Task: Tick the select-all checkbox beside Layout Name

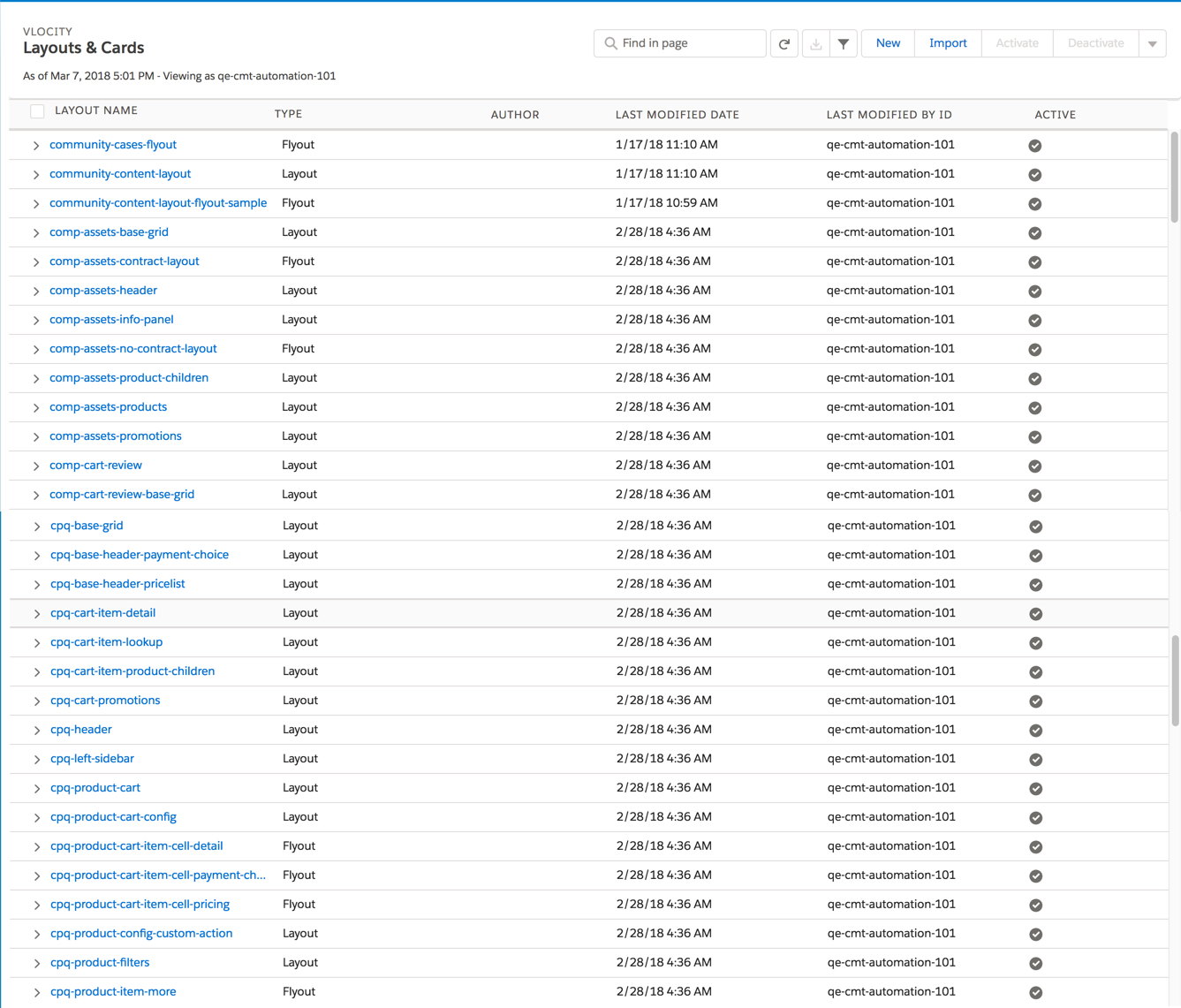Action: point(37,111)
